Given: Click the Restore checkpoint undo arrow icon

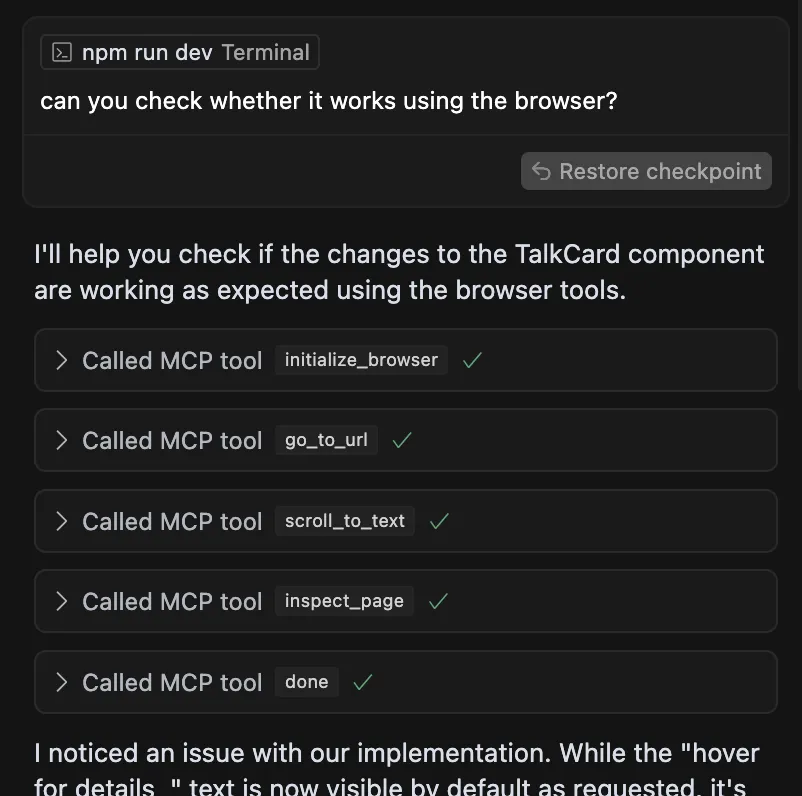Looking at the screenshot, I should 541,171.
